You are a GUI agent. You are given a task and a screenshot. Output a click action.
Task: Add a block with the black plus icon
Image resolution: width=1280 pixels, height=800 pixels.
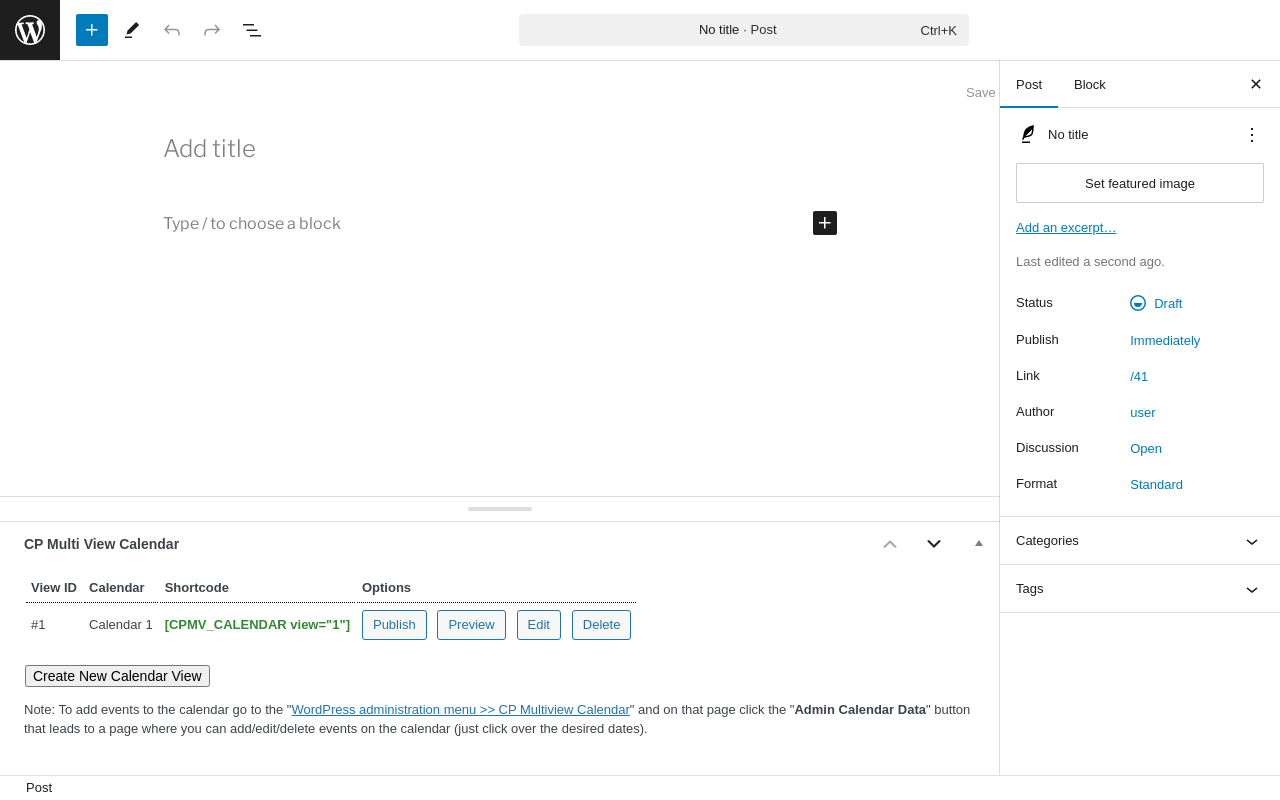[x=825, y=223]
